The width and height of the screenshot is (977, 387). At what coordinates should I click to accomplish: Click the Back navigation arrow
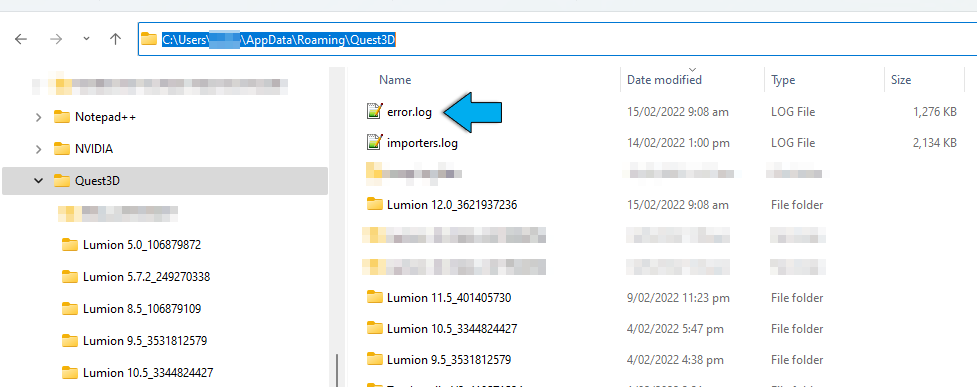tap(21, 39)
